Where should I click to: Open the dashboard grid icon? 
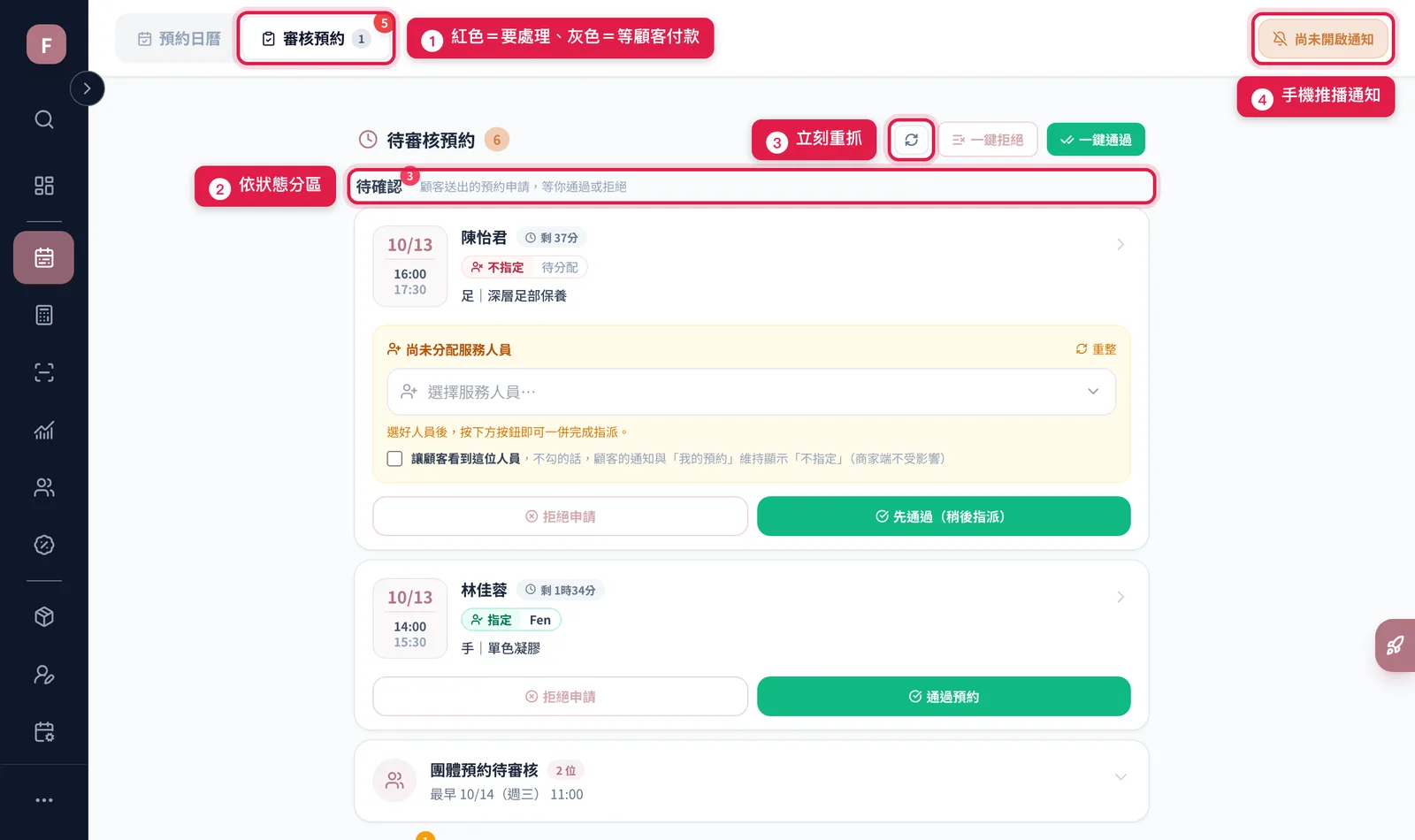pos(44,186)
